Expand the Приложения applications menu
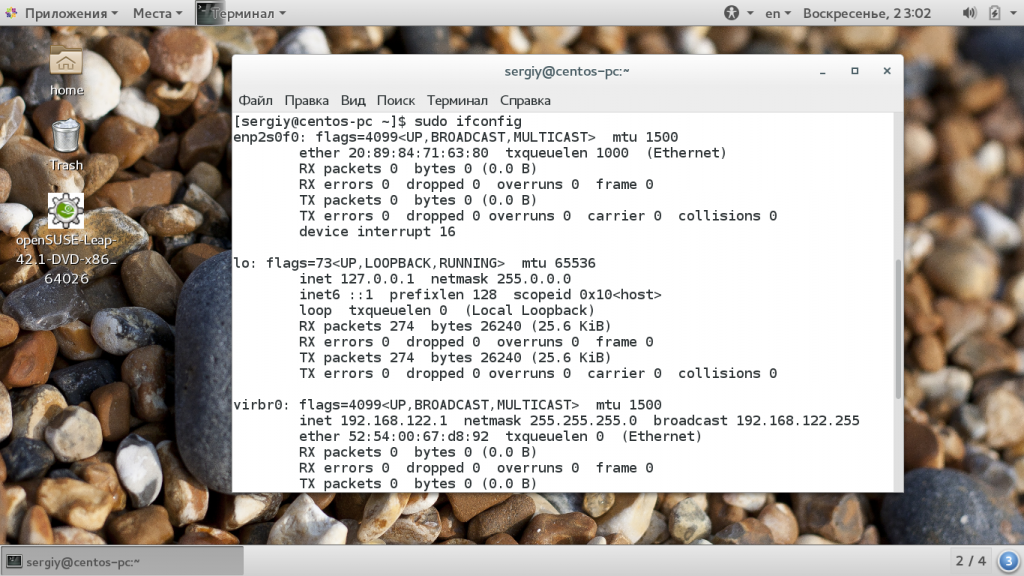Image resolution: width=1024 pixels, height=576 pixels. point(66,13)
